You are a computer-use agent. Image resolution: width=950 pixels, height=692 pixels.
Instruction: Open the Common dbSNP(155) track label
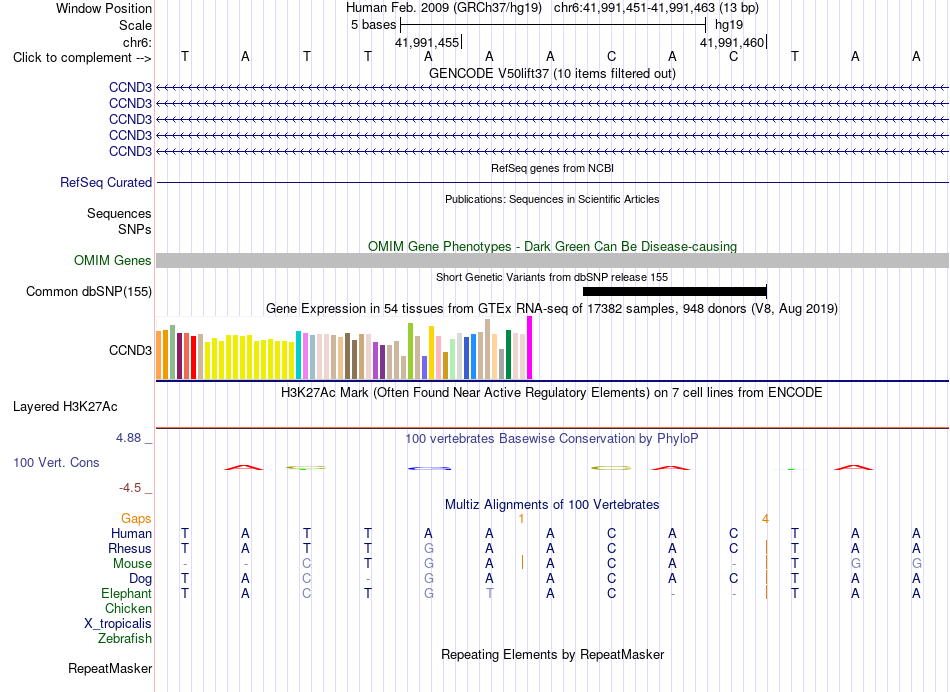tap(89, 291)
